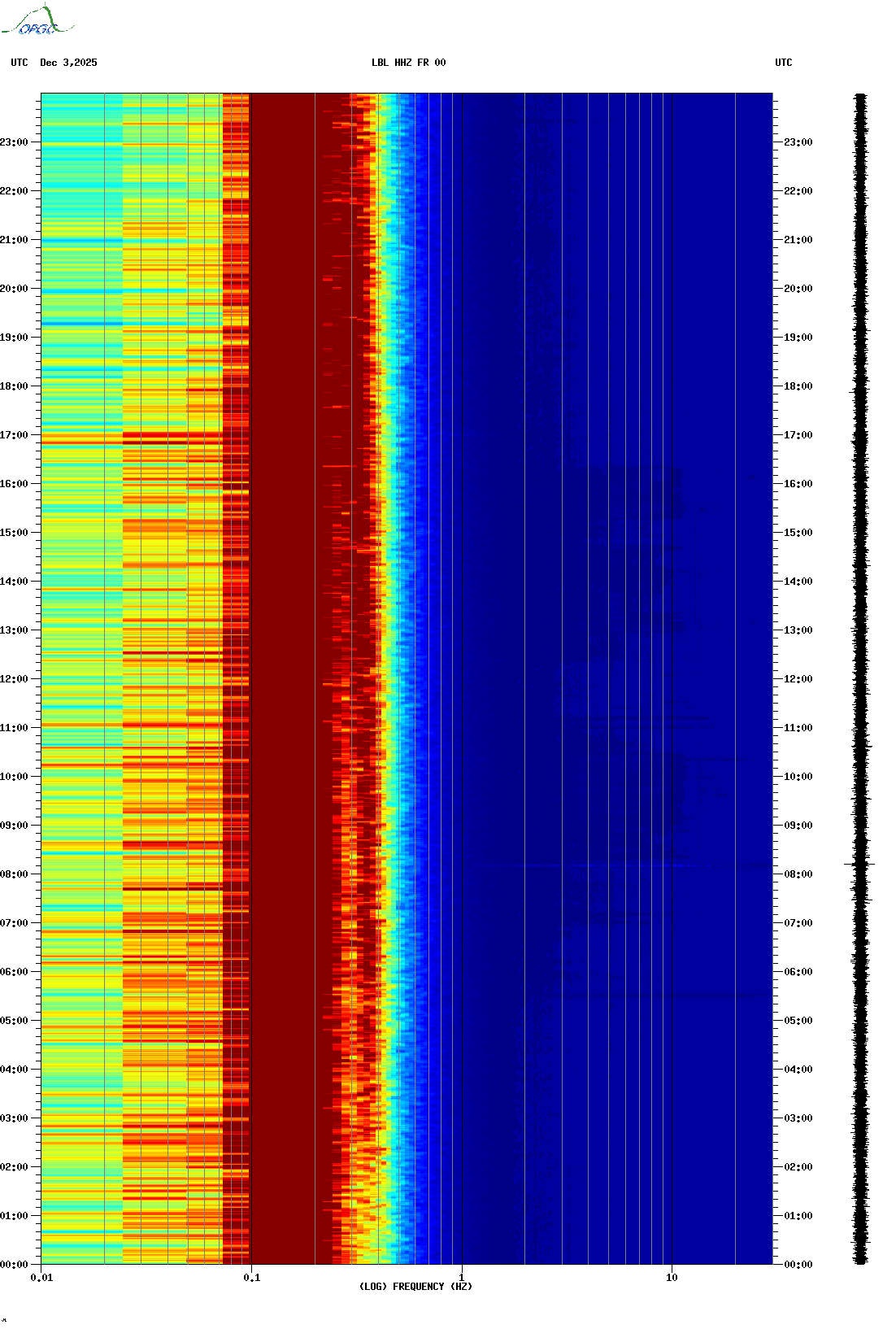Click 06:00 on the right time axis
Screen dimensions: 896x1329
pos(798,972)
